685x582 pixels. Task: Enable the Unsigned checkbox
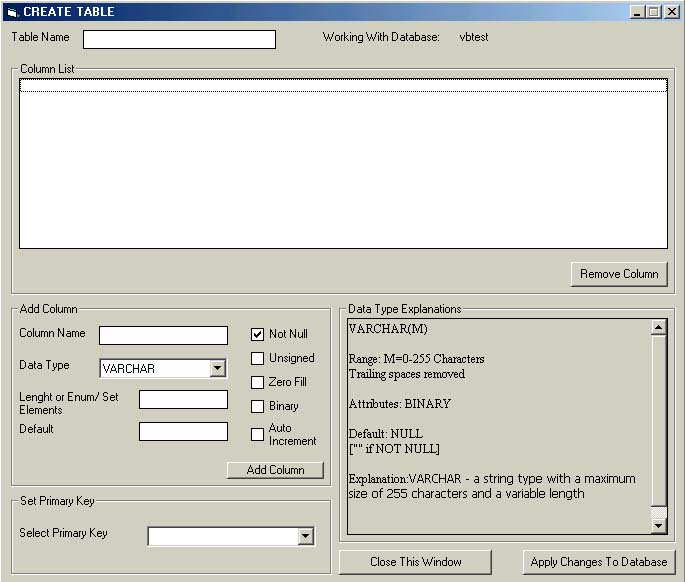(257, 358)
